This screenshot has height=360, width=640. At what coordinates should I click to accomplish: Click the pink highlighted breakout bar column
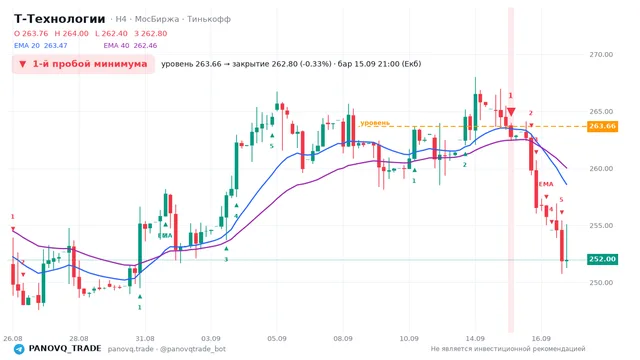pos(511,170)
